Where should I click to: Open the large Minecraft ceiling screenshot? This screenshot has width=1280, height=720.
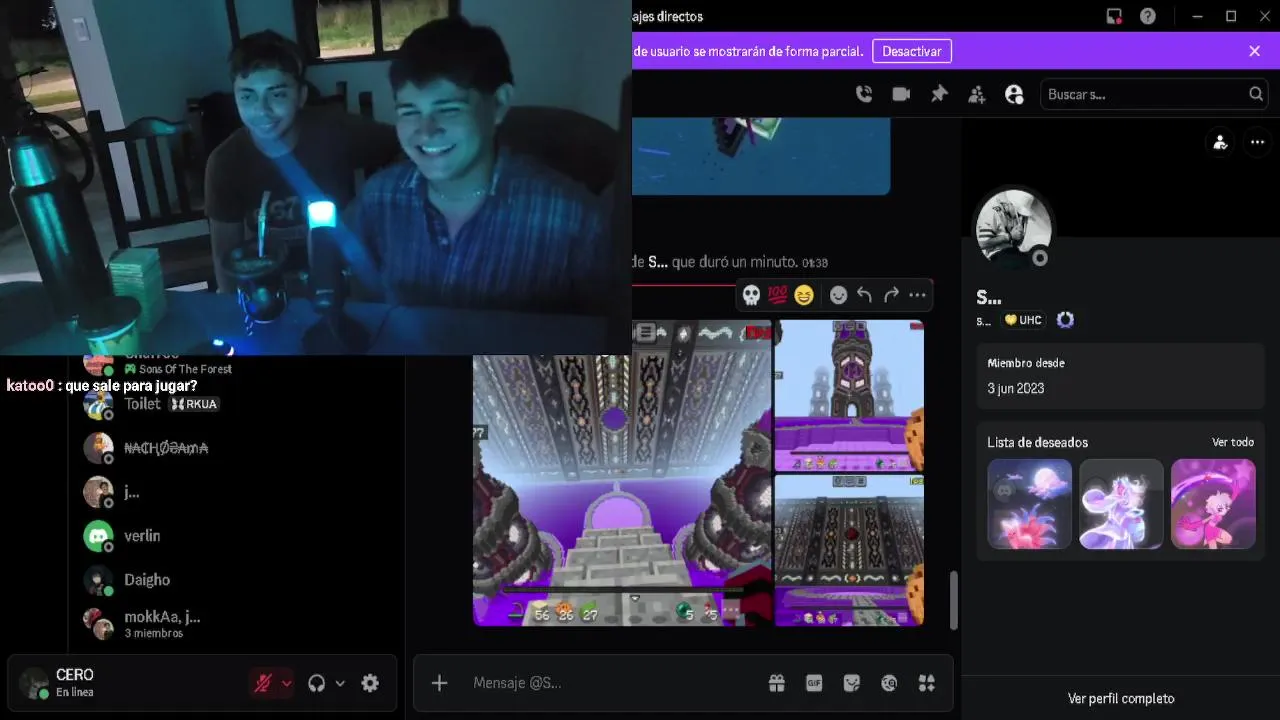point(622,473)
